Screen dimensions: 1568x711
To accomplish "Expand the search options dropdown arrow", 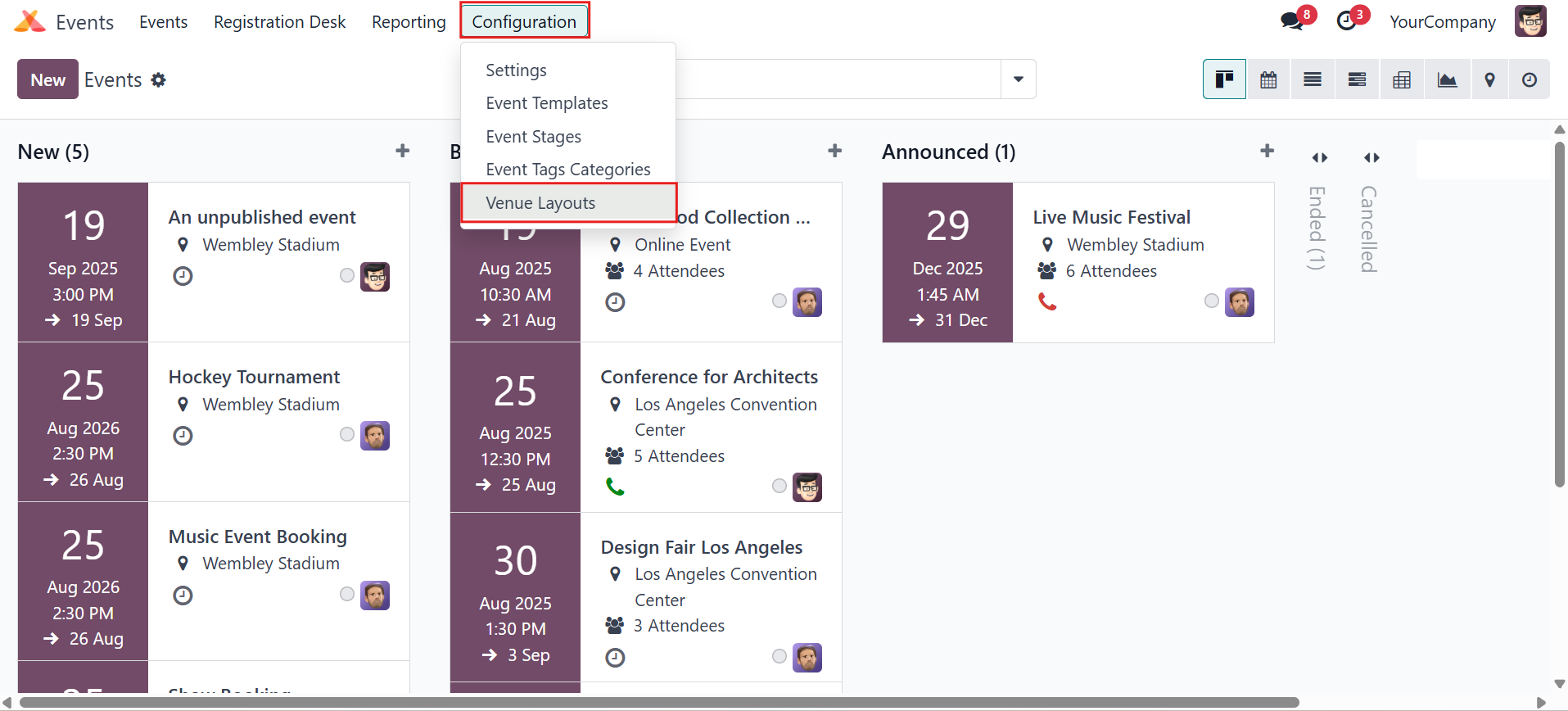I will (x=1019, y=79).
